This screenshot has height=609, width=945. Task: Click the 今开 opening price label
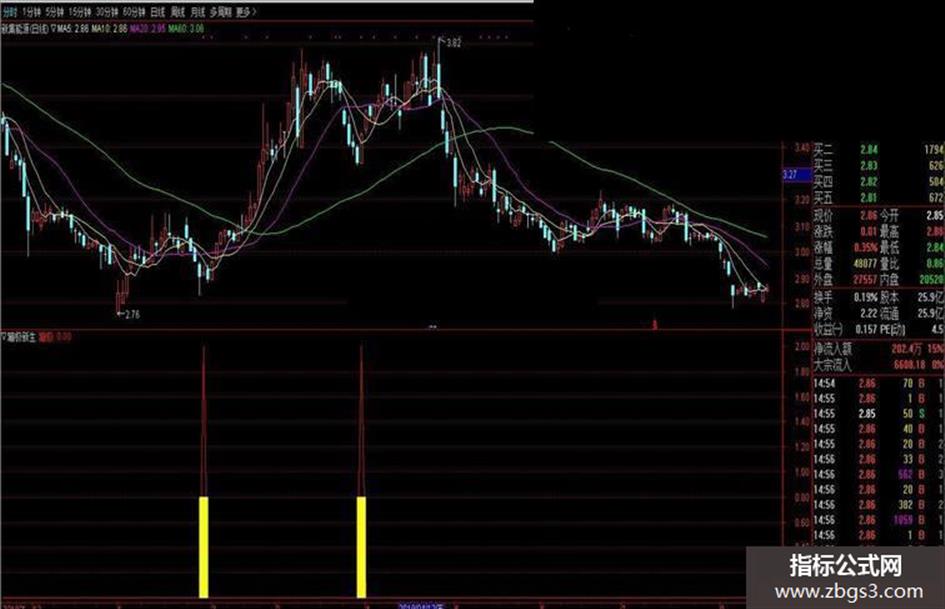[x=889, y=215]
